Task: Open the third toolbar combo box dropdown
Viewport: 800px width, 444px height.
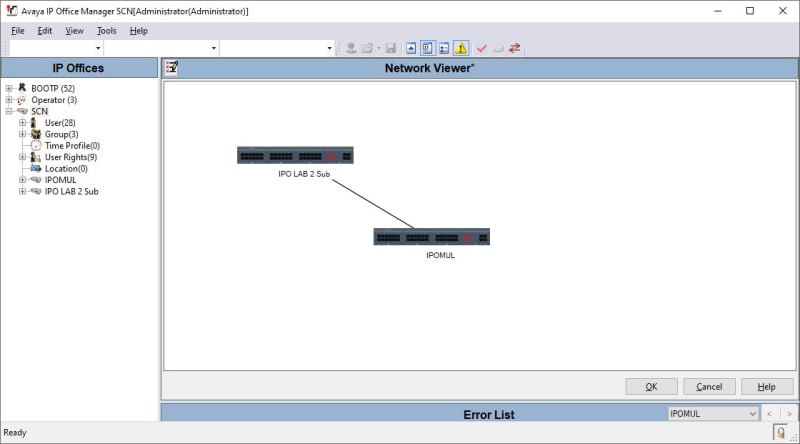Action: tap(329, 48)
